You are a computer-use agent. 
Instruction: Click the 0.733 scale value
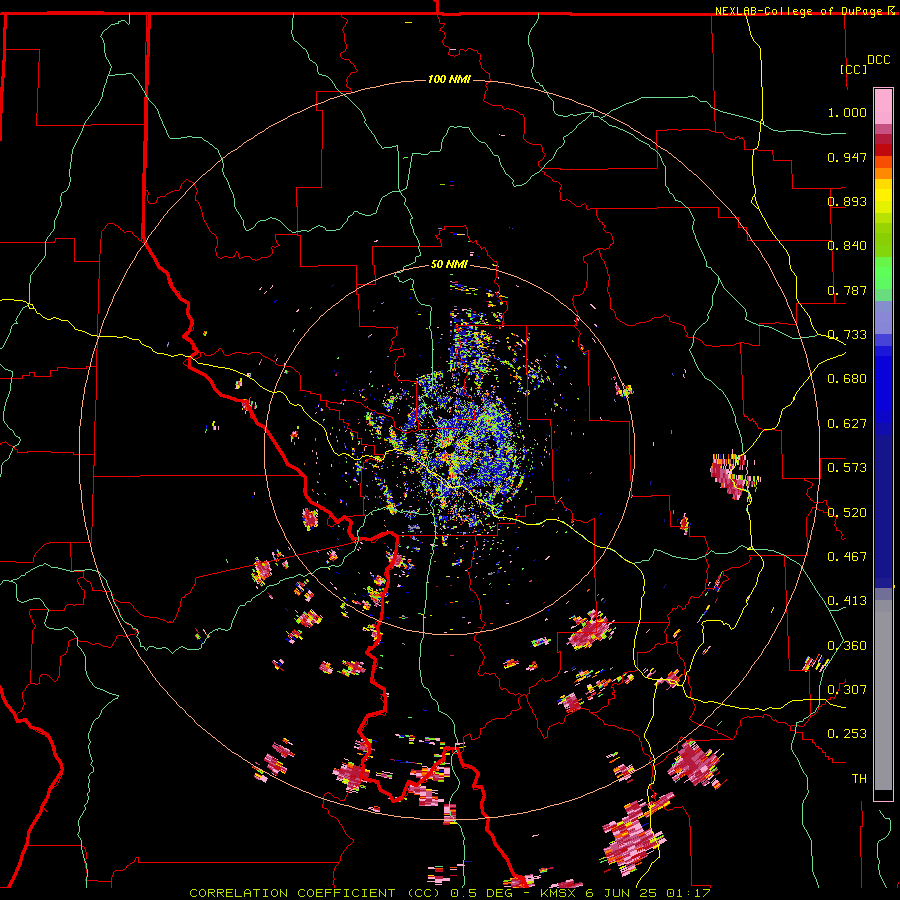tap(847, 335)
